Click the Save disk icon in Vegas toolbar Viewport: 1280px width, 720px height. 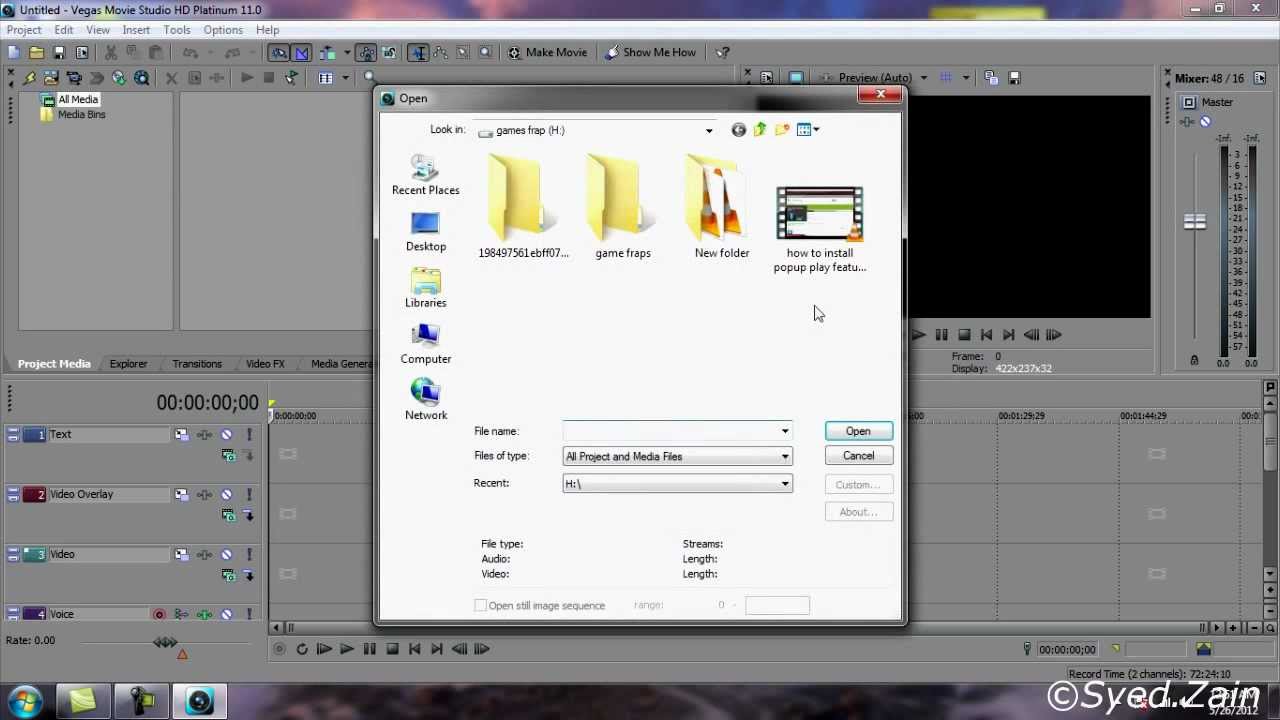pos(59,52)
